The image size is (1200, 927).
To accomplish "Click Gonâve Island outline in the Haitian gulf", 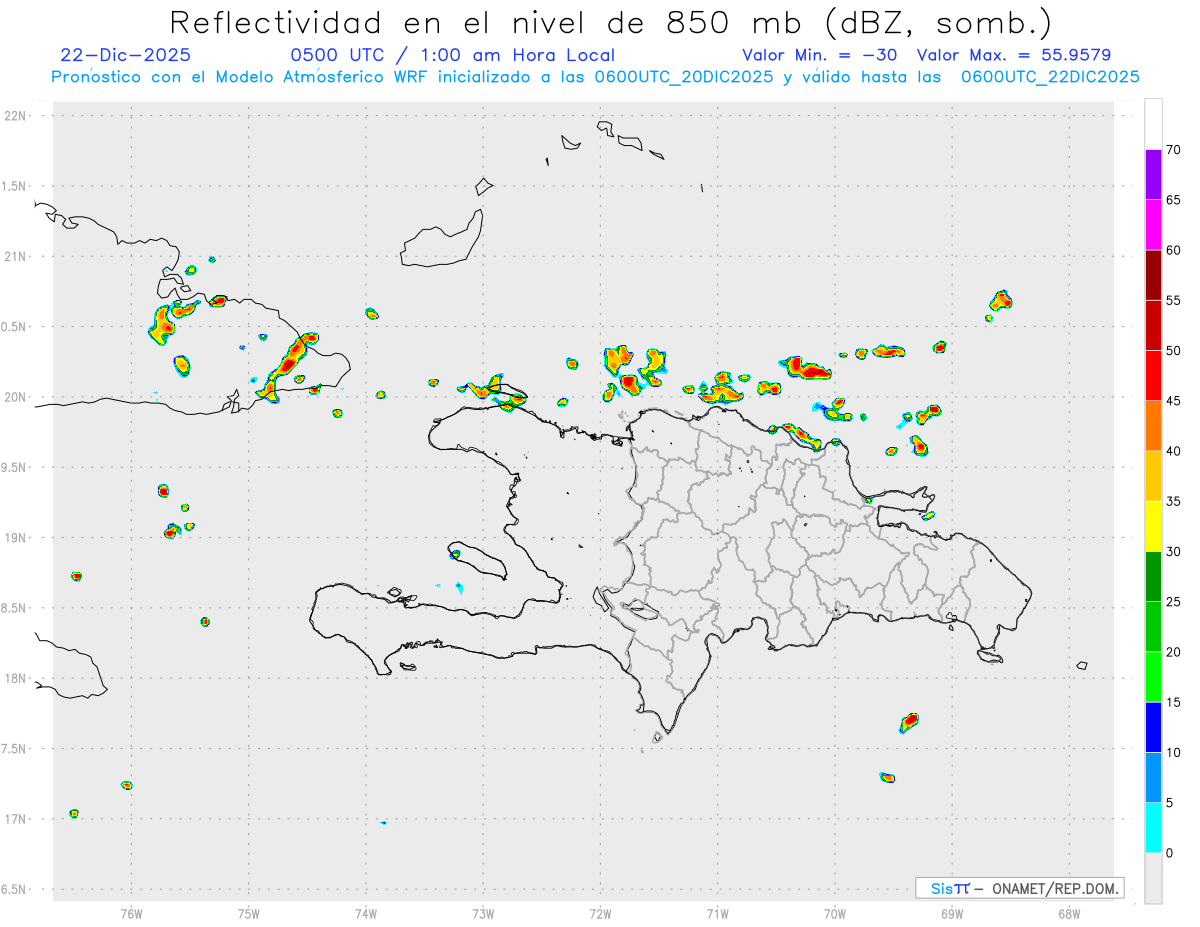I will pyautogui.click(x=478, y=559).
